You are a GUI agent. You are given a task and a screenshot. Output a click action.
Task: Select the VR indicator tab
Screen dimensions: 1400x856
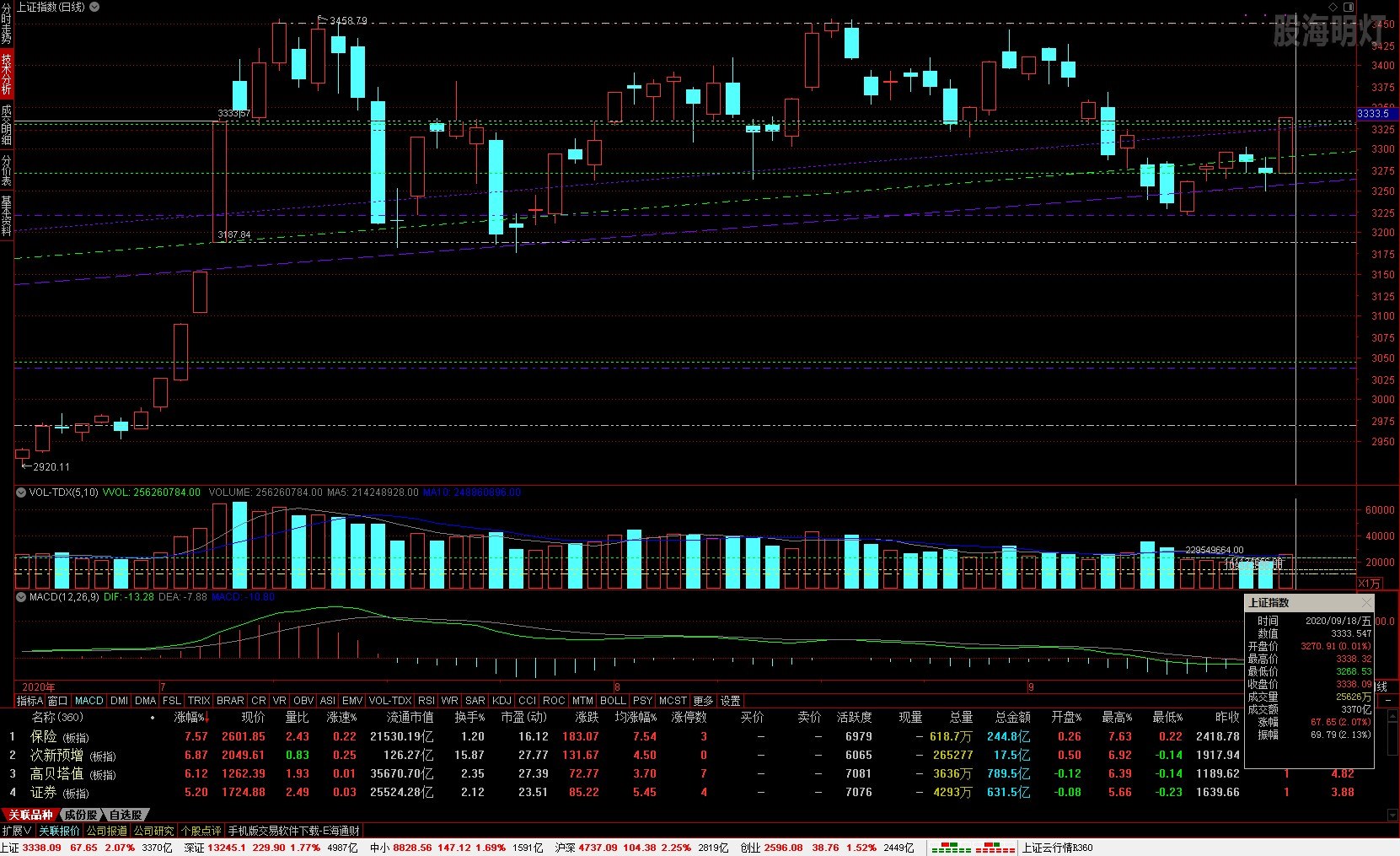coord(280,701)
